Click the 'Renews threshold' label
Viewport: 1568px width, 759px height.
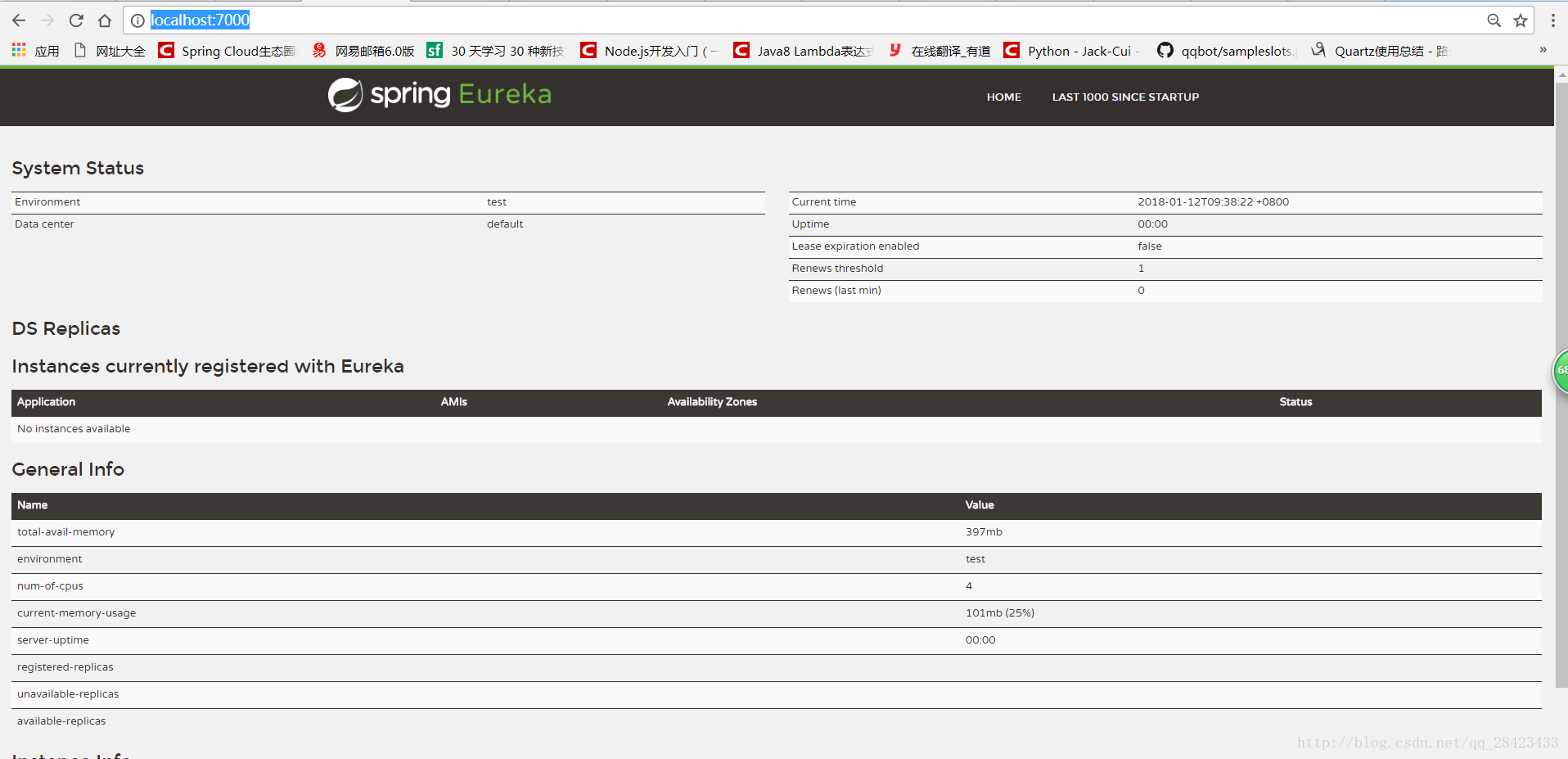point(837,269)
